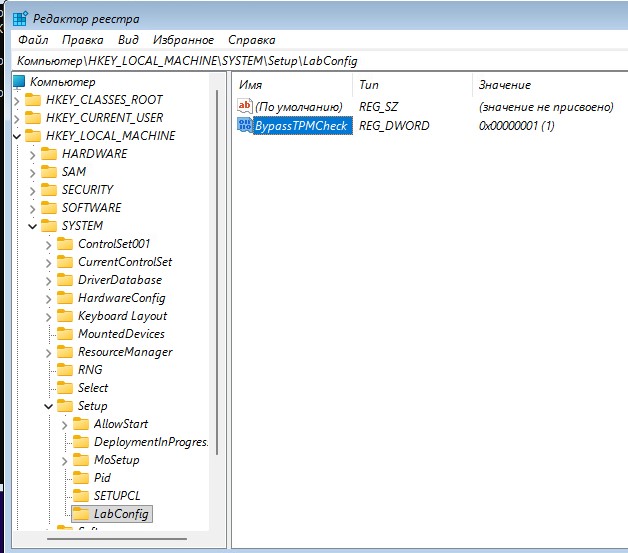Select the BypassTPMCheck value name
The width and height of the screenshot is (628, 553).
coord(303,126)
